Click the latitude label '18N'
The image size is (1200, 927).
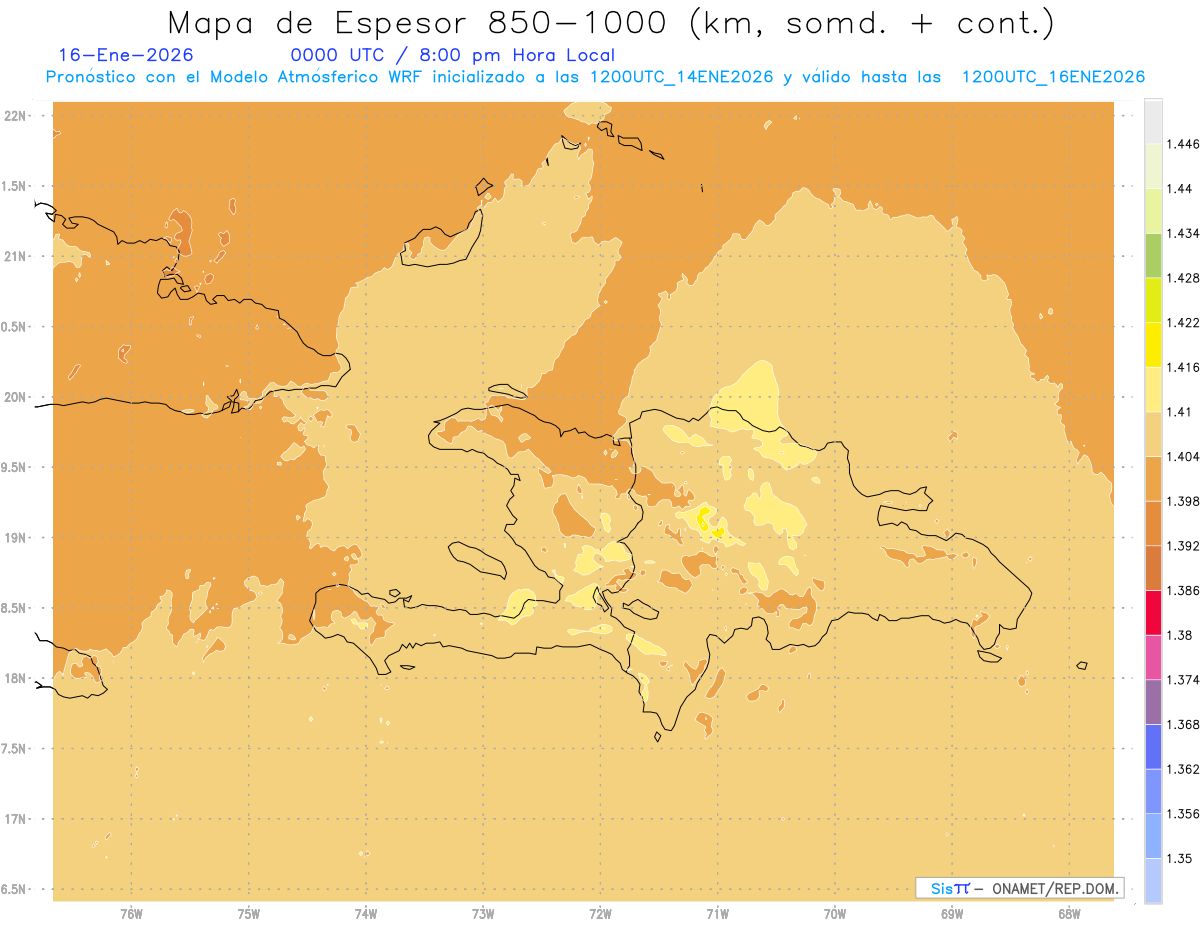tap(15, 678)
